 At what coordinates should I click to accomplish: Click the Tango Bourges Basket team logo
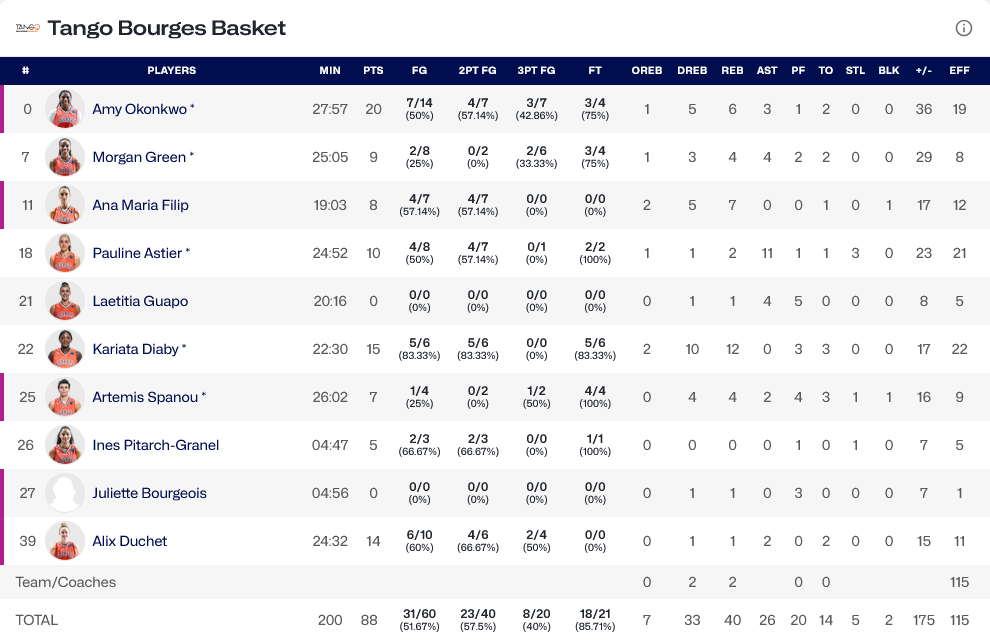[x=27, y=28]
